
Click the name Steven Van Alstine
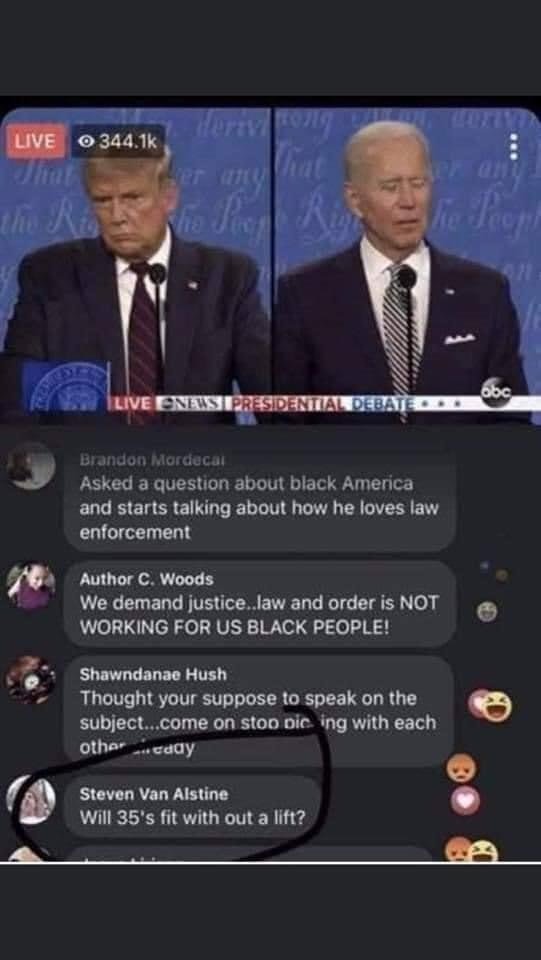[x=154, y=794]
